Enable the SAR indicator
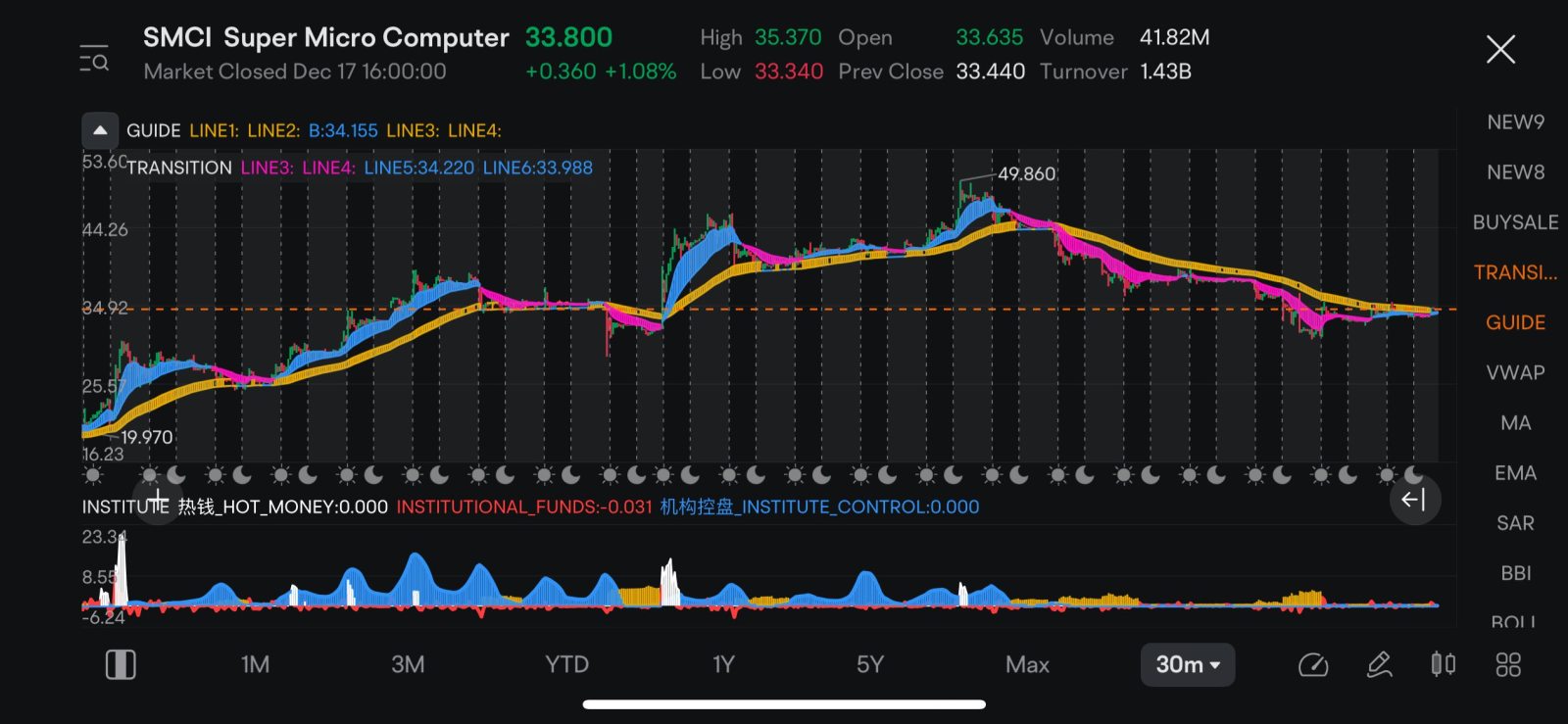The image size is (1568, 724). (x=1515, y=523)
